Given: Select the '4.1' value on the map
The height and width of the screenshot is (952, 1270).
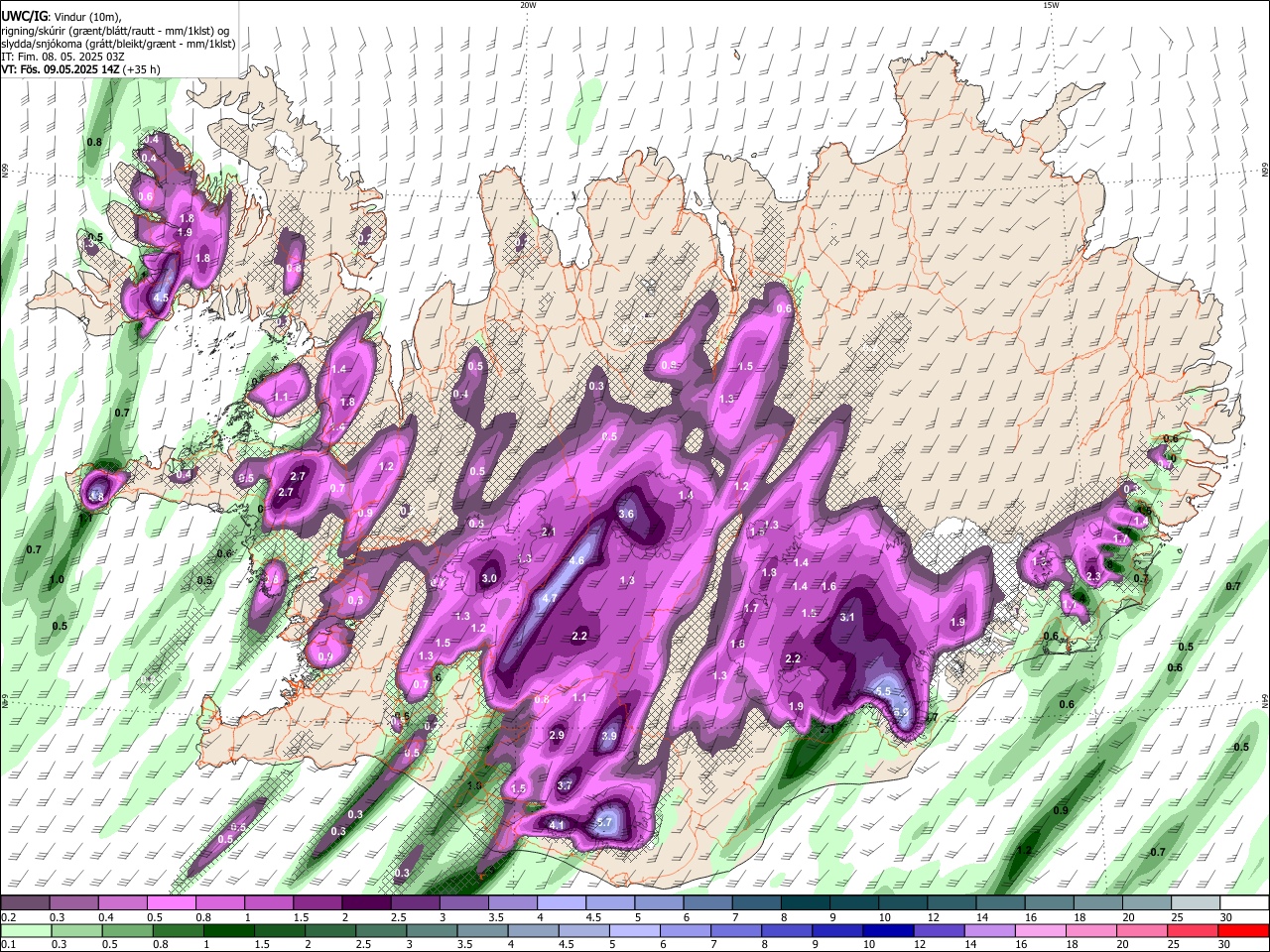Looking at the screenshot, I should (x=557, y=824).
